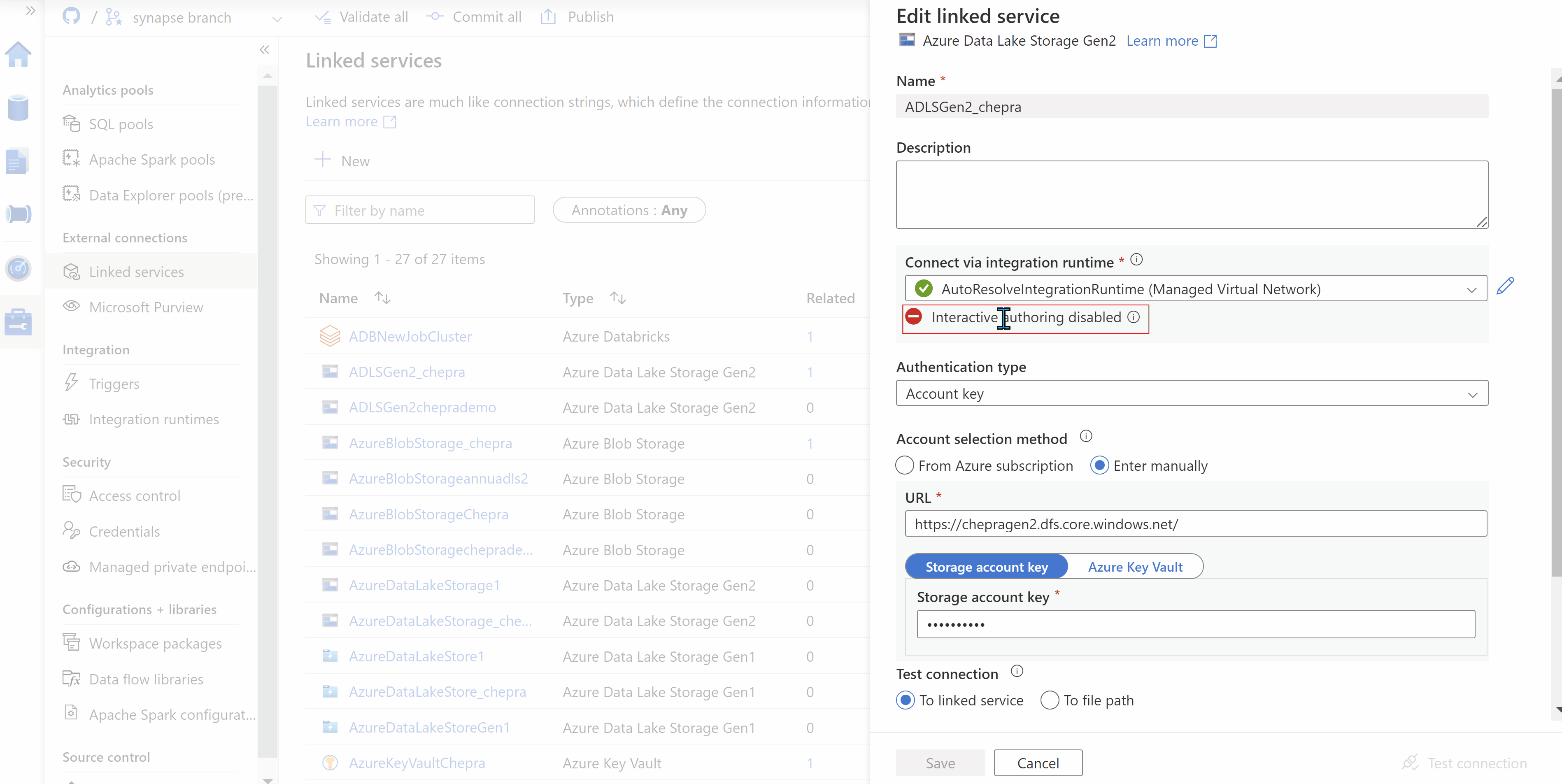1562x784 pixels.
Task: Open the Manage toolbox icon
Action: (x=18, y=322)
